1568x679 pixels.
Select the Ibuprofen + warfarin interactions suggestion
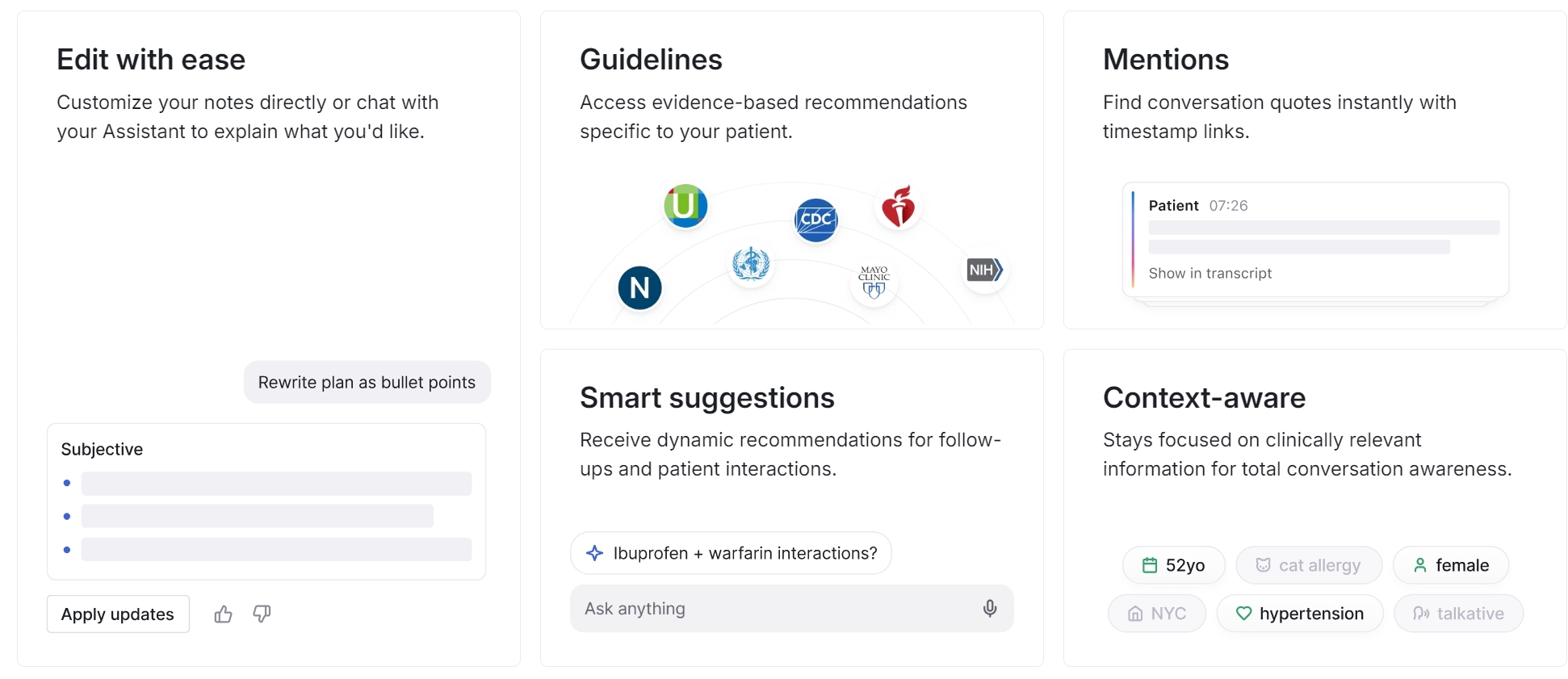[x=731, y=553]
